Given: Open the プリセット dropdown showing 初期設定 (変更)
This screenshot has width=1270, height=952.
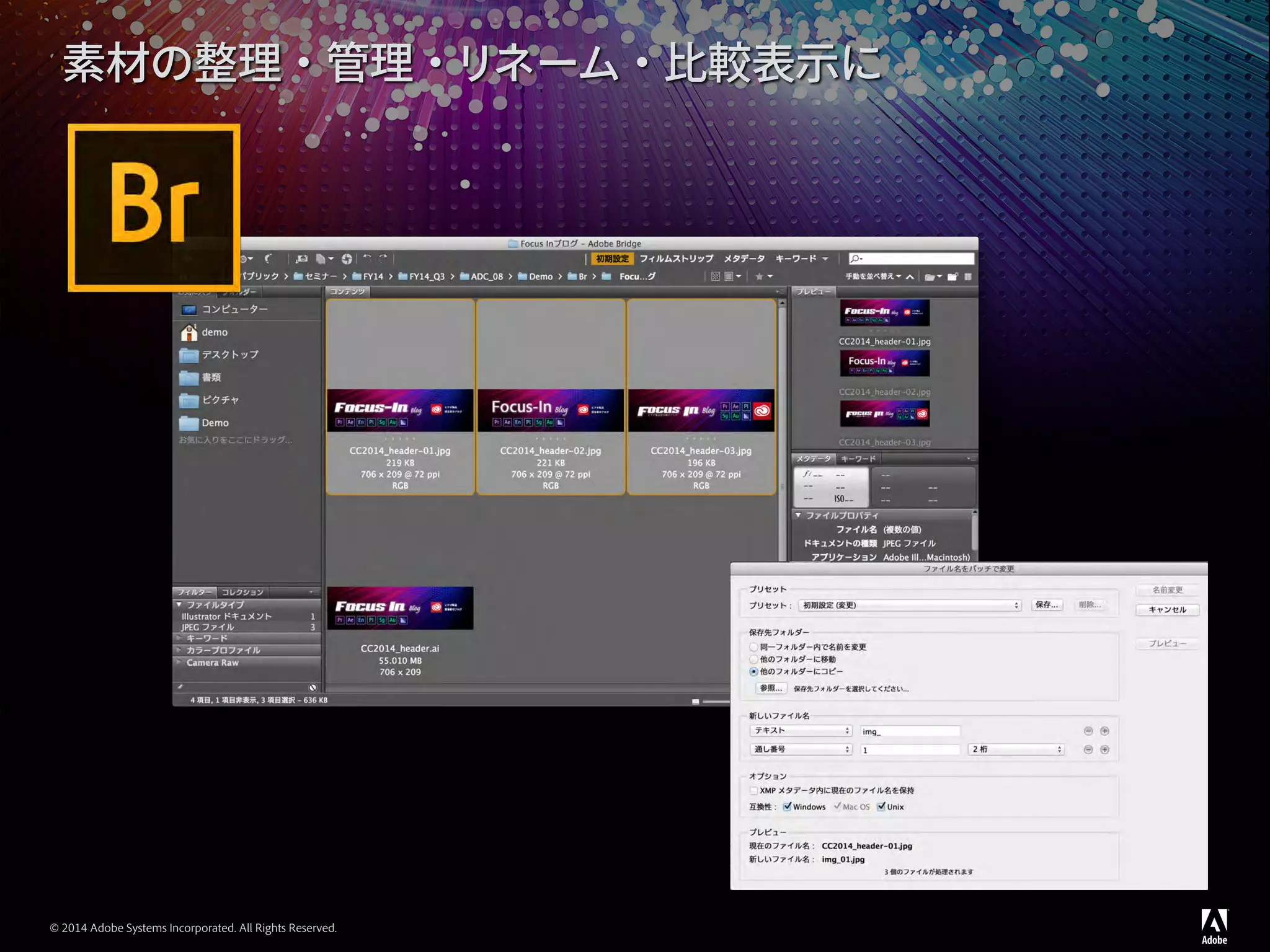Looking at the screenshot, I should 910,606.
